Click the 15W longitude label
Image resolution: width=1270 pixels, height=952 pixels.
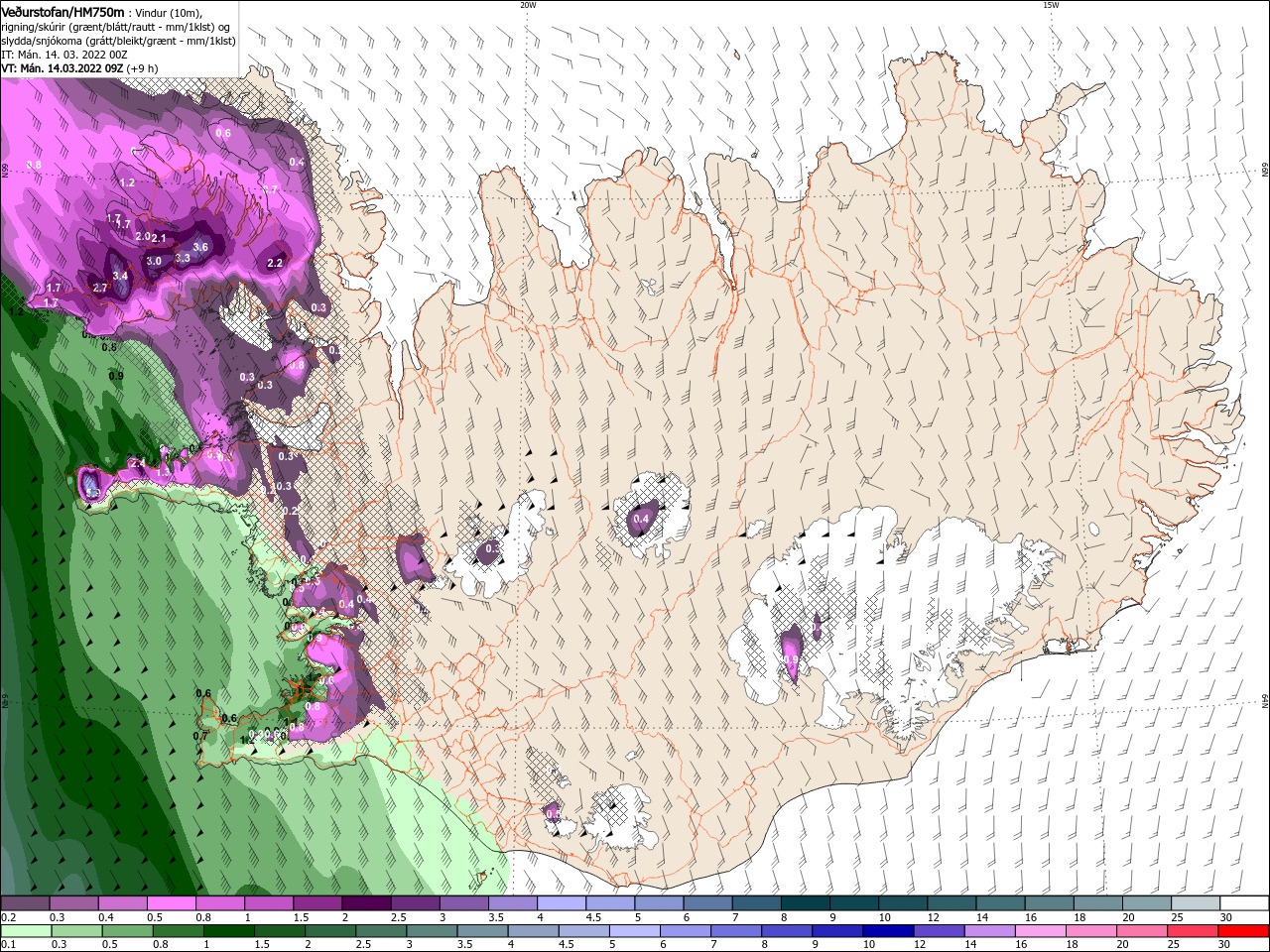point(1051,5)
